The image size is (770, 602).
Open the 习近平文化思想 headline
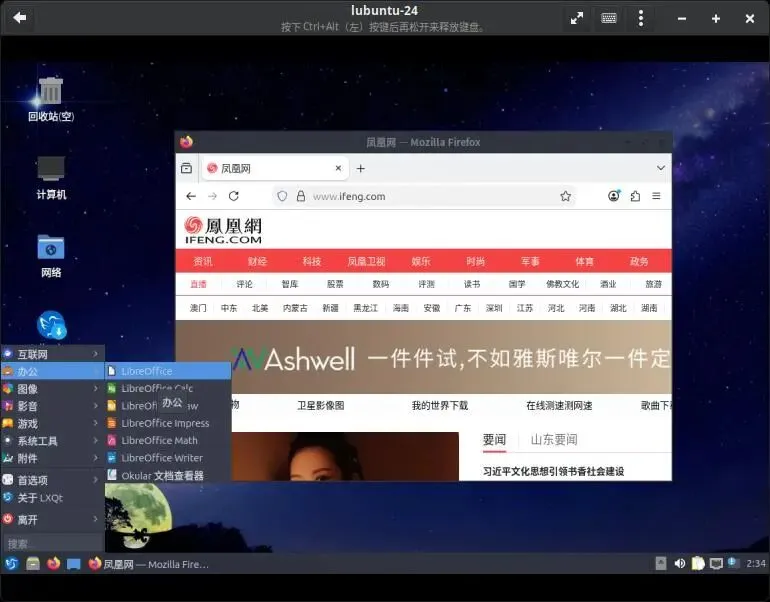click(553, 471)
